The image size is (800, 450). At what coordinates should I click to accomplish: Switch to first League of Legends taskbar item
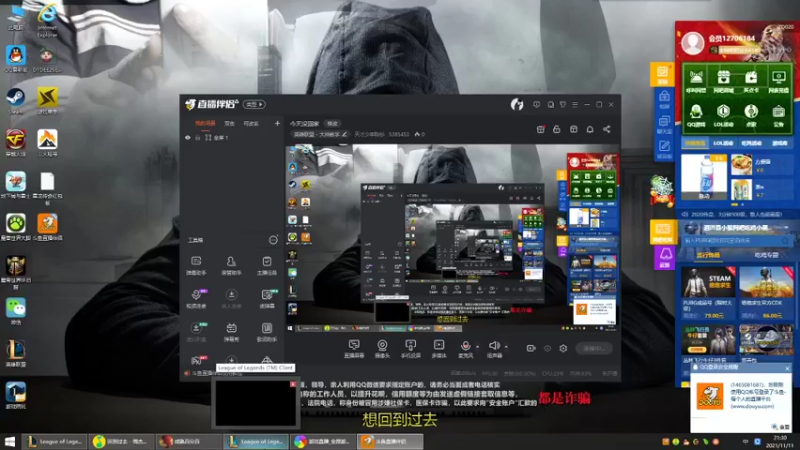(55, 441)
